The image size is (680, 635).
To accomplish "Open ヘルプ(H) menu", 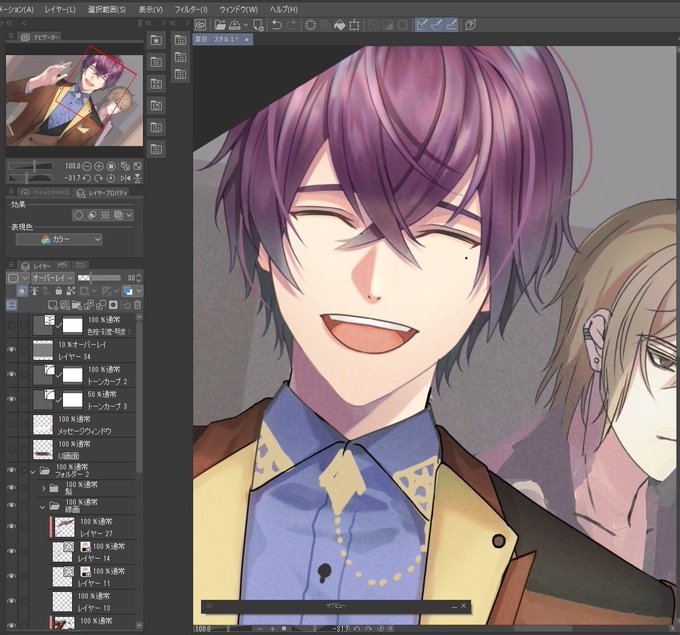I will click(x=284, y=9).
